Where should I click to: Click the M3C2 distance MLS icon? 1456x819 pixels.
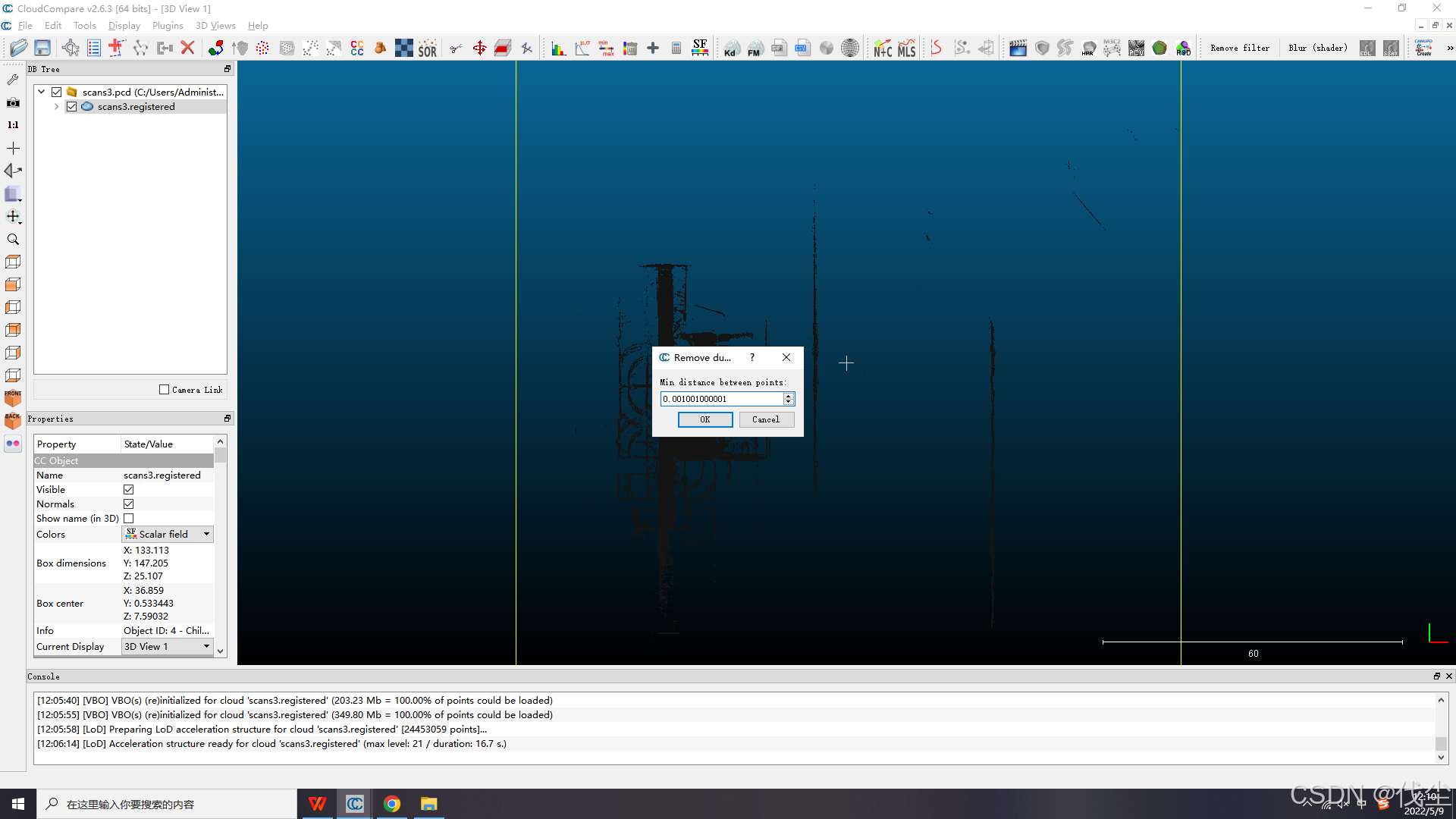907,49
